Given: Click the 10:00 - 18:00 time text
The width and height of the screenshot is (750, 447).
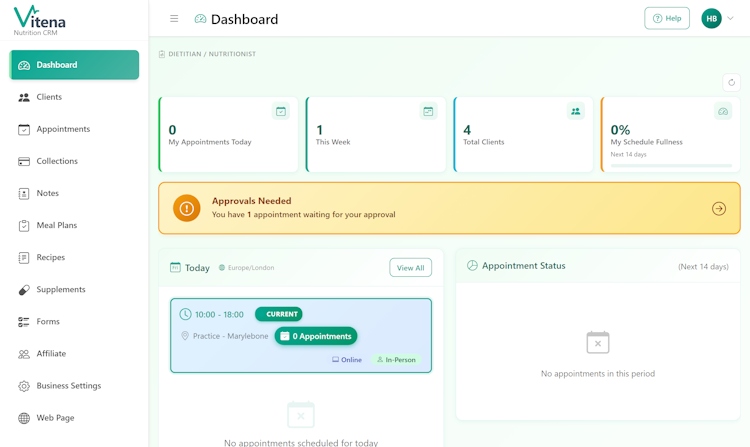Looking at the screenshot, I should tap(219, 315).
